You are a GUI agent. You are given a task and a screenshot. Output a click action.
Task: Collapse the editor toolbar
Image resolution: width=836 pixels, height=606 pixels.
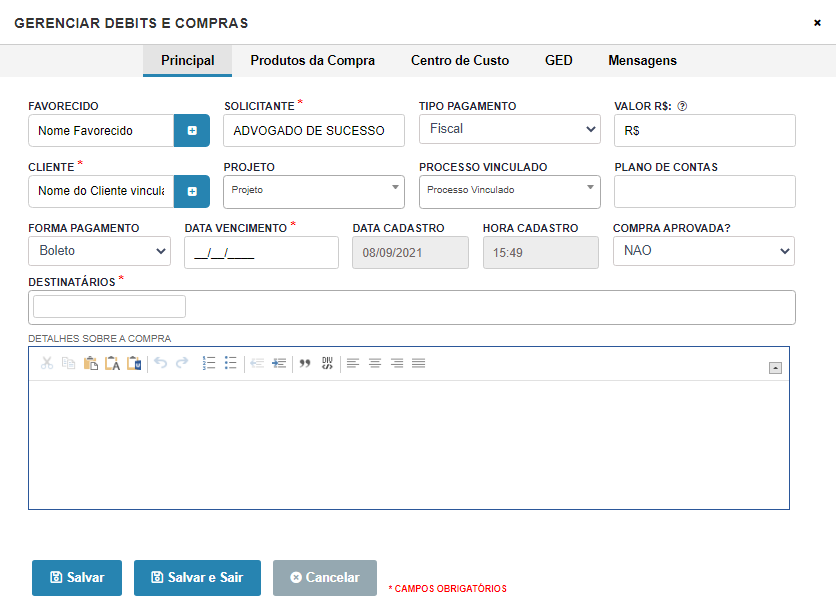coord(775,368)
